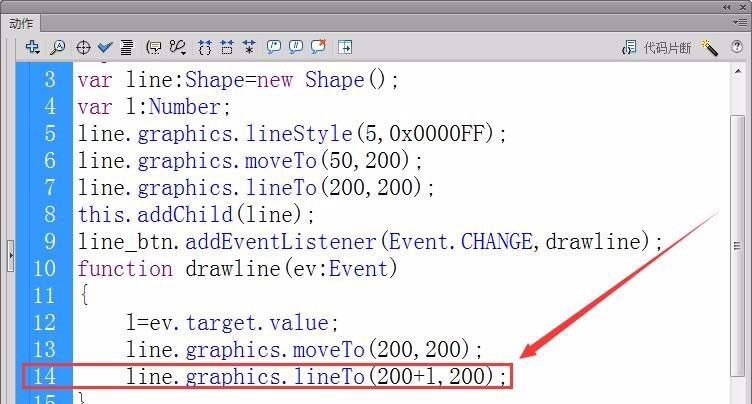Switch to the 动作 panel tab
Viewport: 752px width, 404px height.
click(21, 24)
